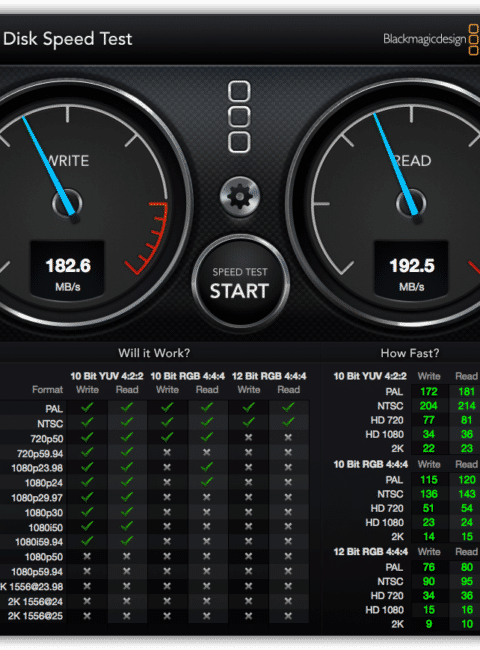Click the 720p59.94 format row label
This screenshot has width=480, height=650.
pyautogui.click(x=40, y=454)
